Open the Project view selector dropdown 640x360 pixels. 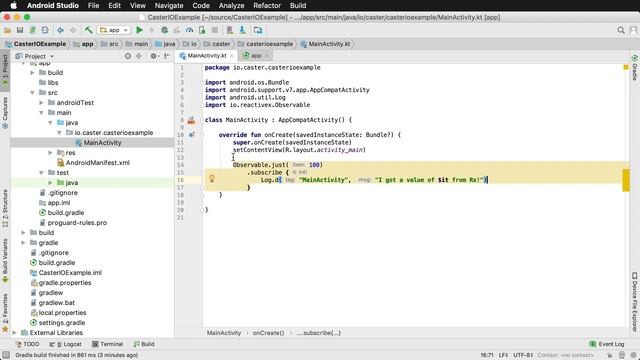(x=35, y=56)
